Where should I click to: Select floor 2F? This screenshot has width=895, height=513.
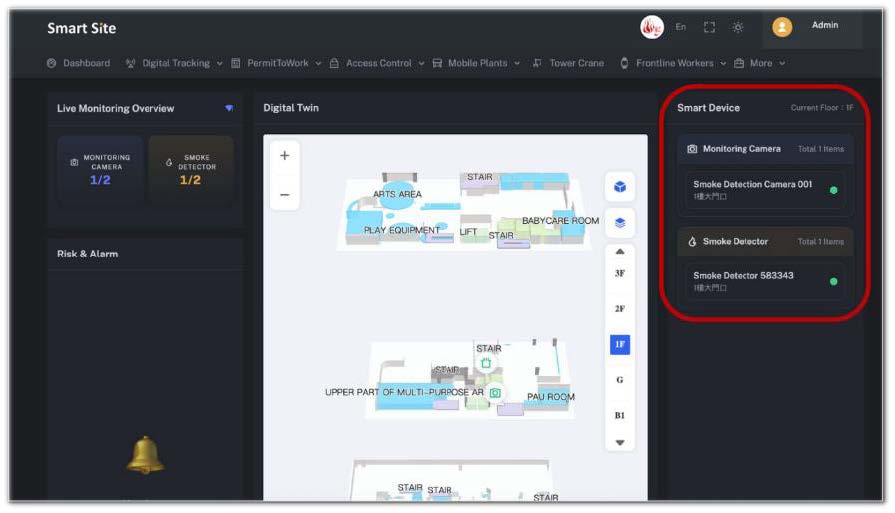(619, 309)
